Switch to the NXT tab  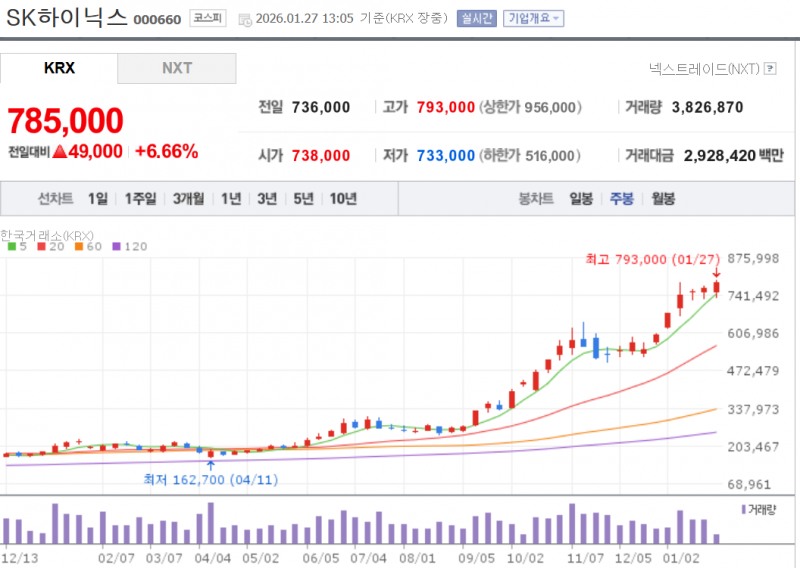click(x=177, y=68)
